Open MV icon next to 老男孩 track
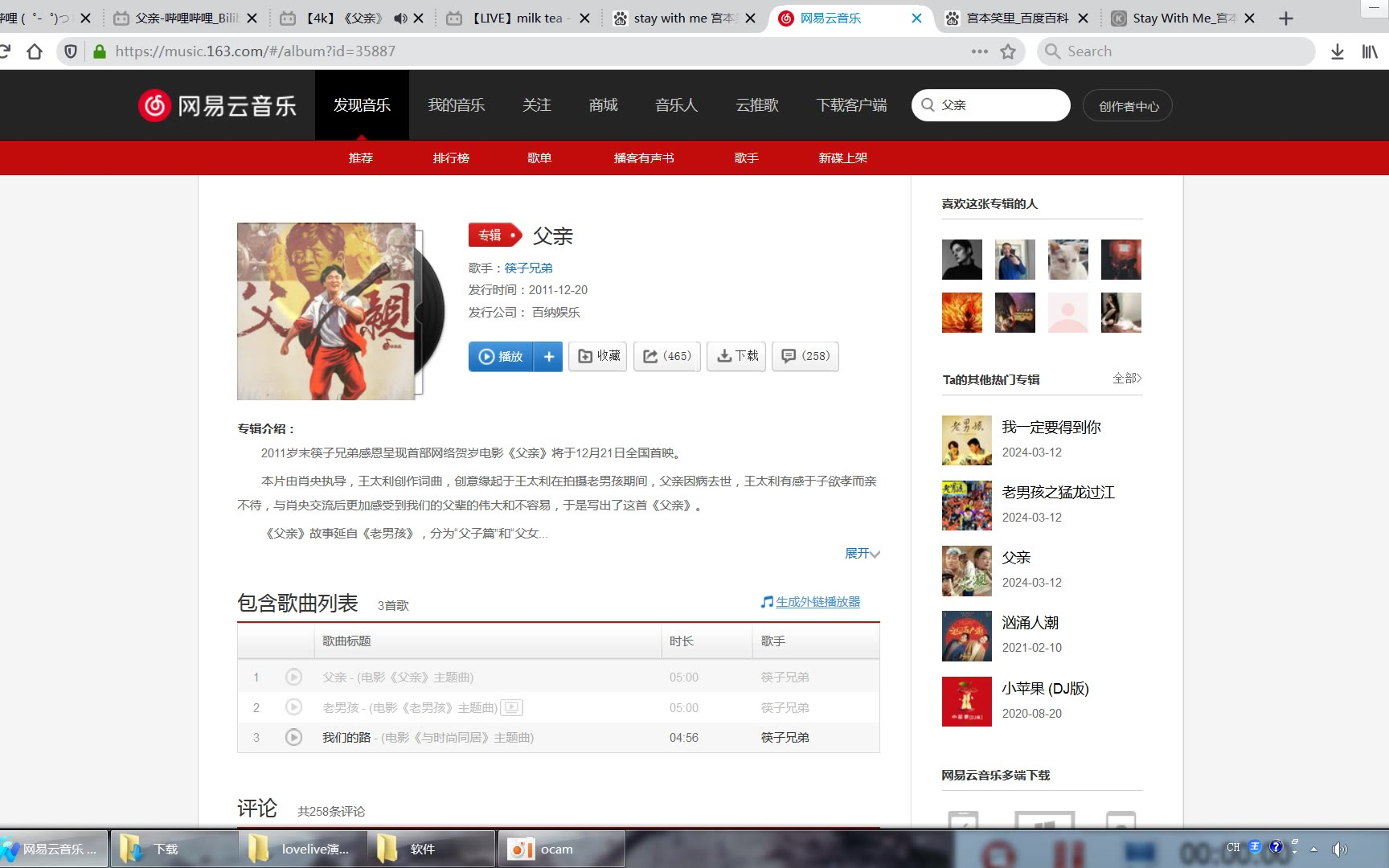Screen dimensions: 1389x868 [x=511, y=708]
